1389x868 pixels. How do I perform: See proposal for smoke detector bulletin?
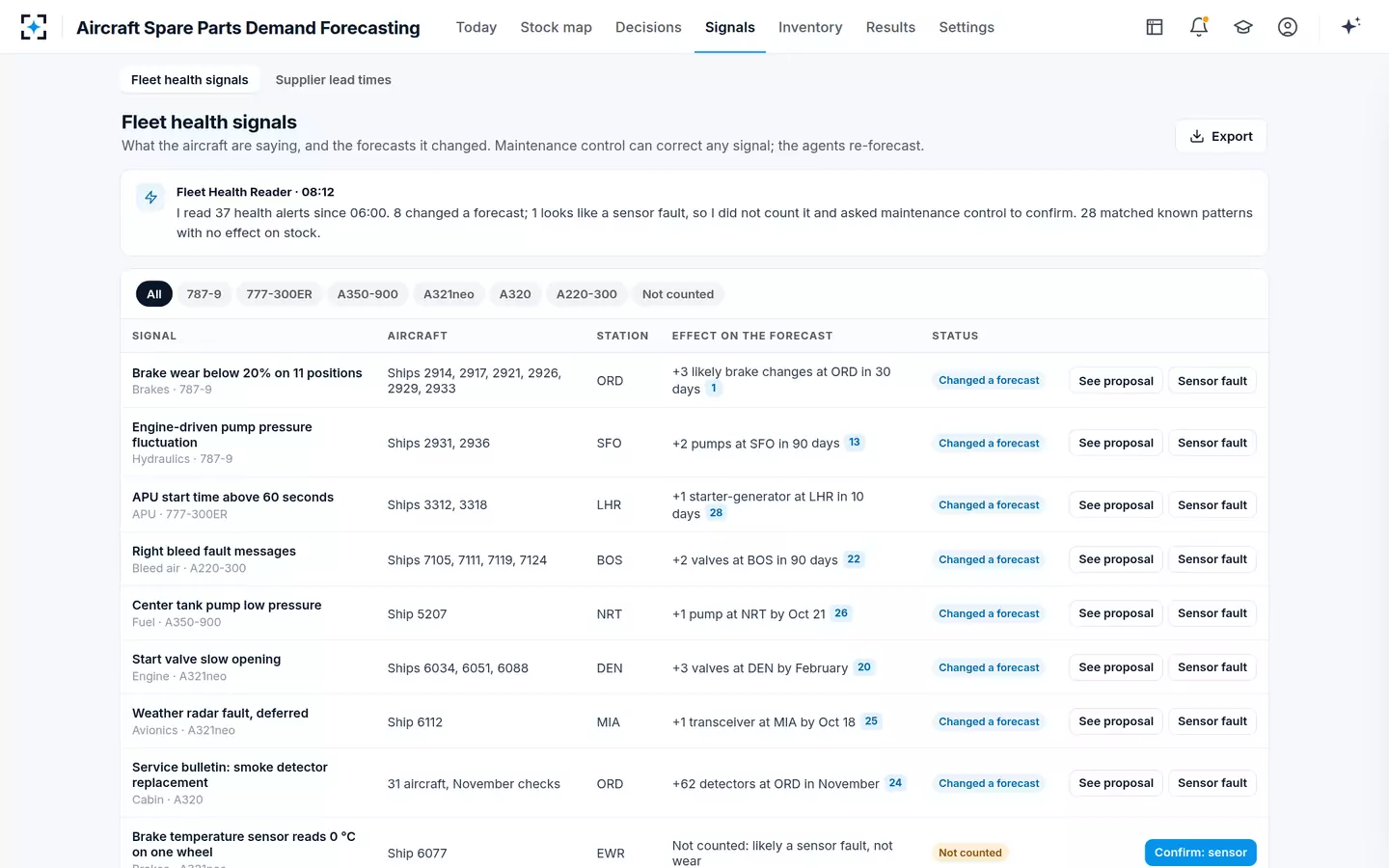(1116, 783)
